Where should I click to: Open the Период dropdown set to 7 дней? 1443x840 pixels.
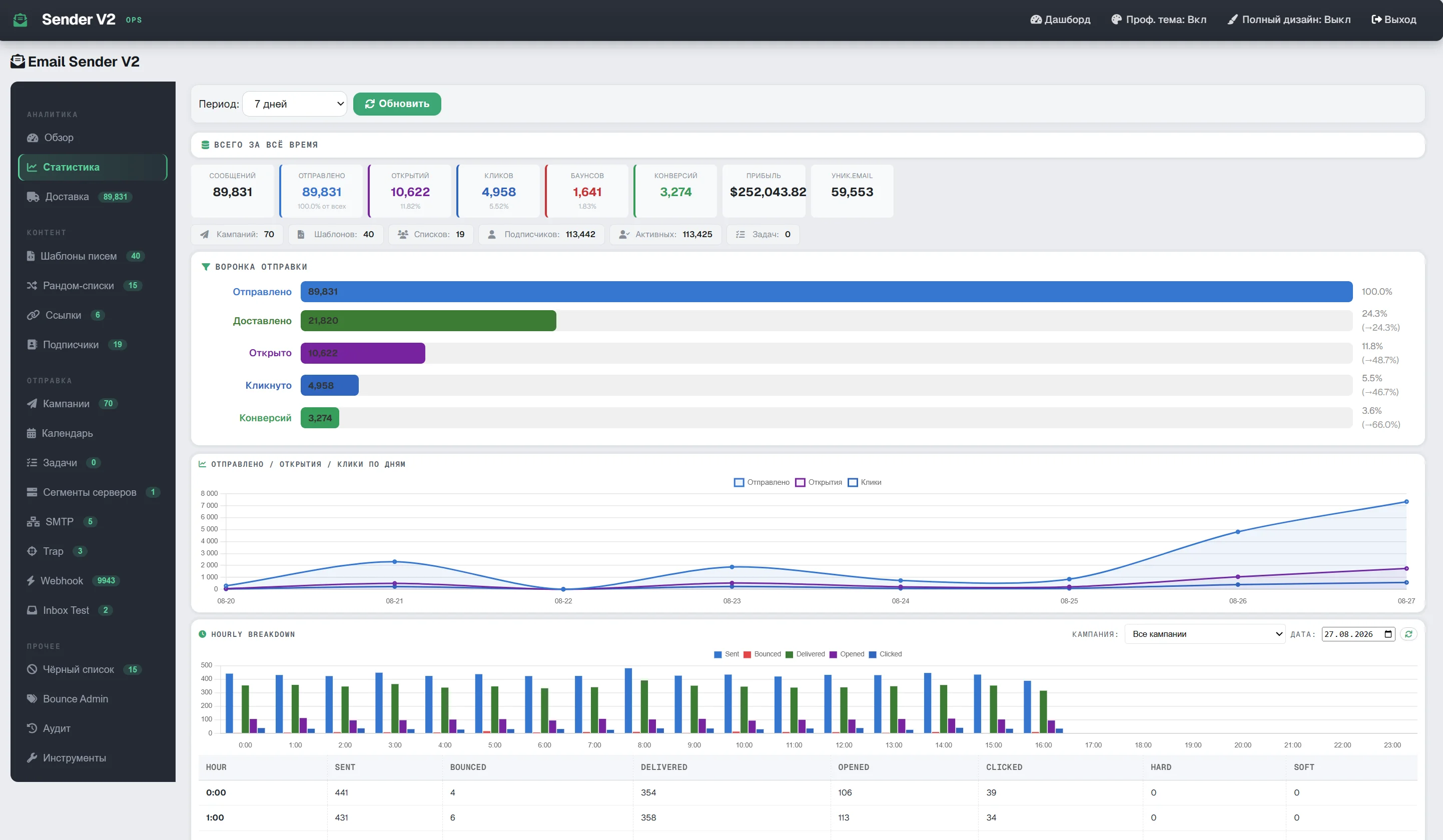coord(295,104)
